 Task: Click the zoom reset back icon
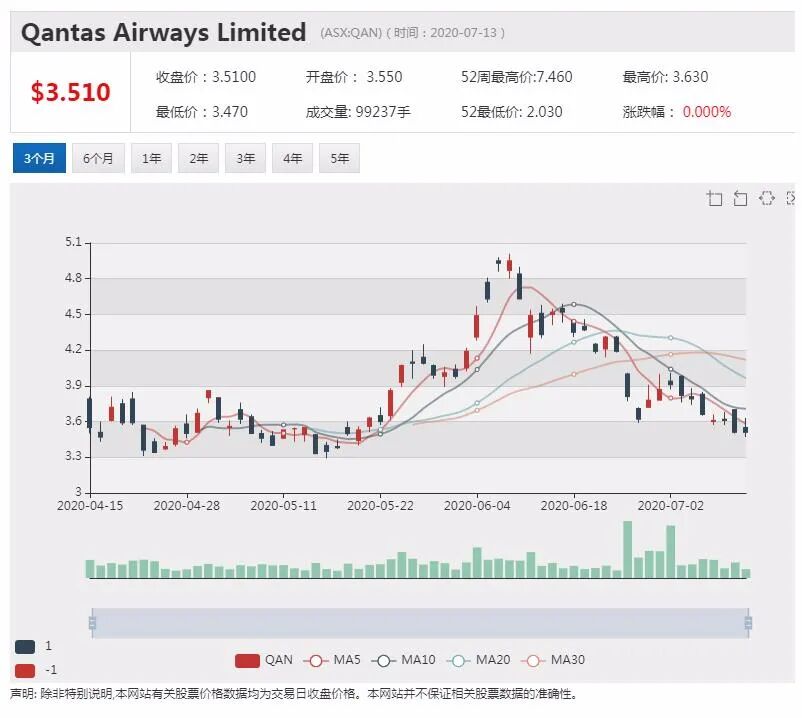pyautogui.click(x=740, y=198)
